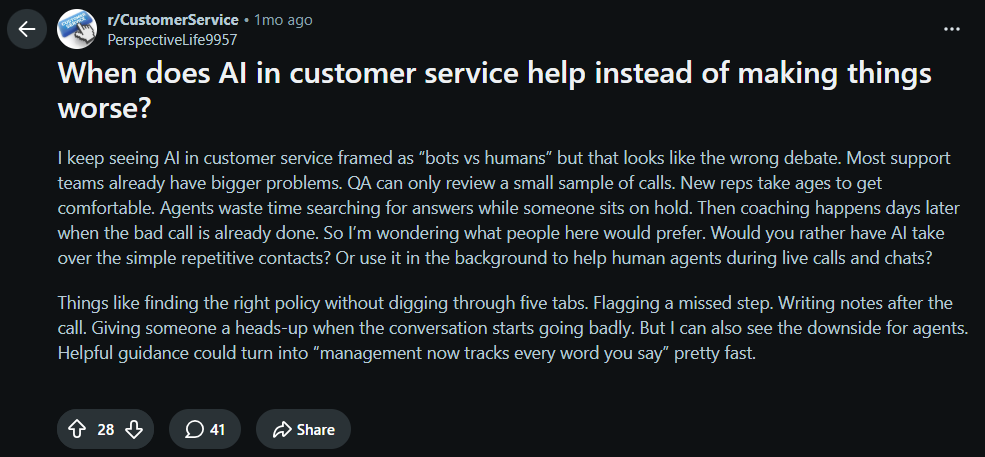This screenshot has width=985, height=457.
Task: Click the word "worse?" in the title
Action: (104, 109)
